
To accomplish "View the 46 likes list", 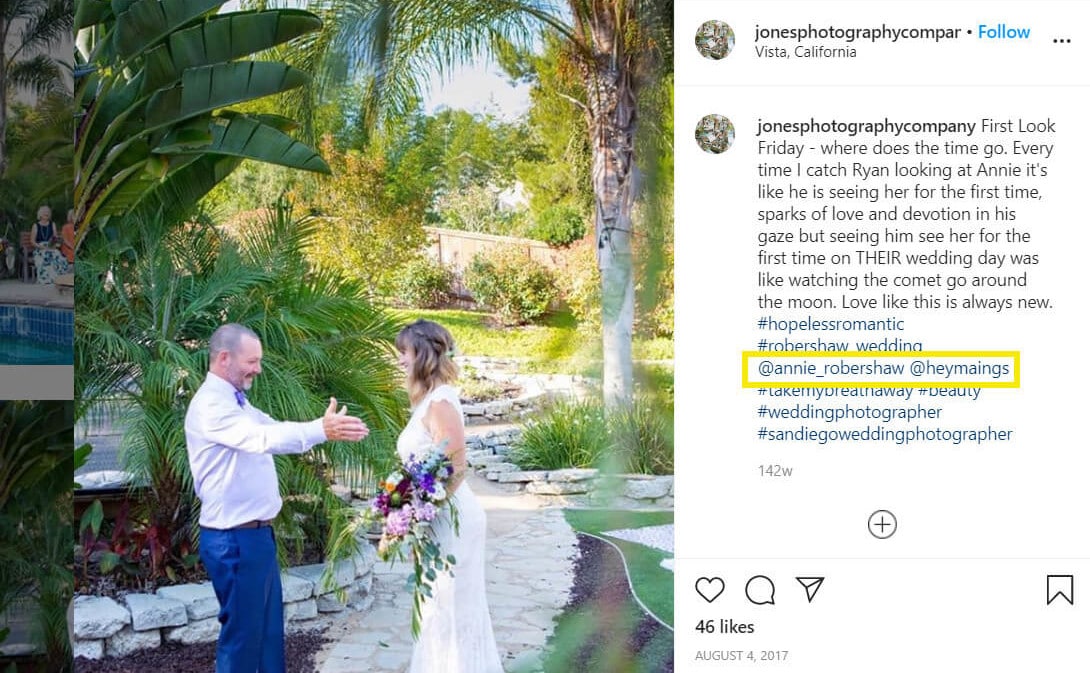I will point(724,627).
